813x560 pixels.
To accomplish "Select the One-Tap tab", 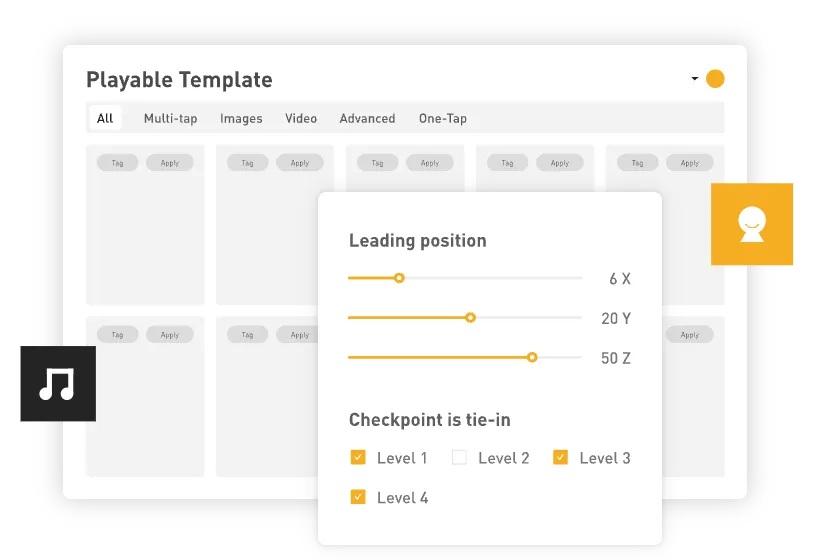I will pyautogui.click(x=443, y=118).
